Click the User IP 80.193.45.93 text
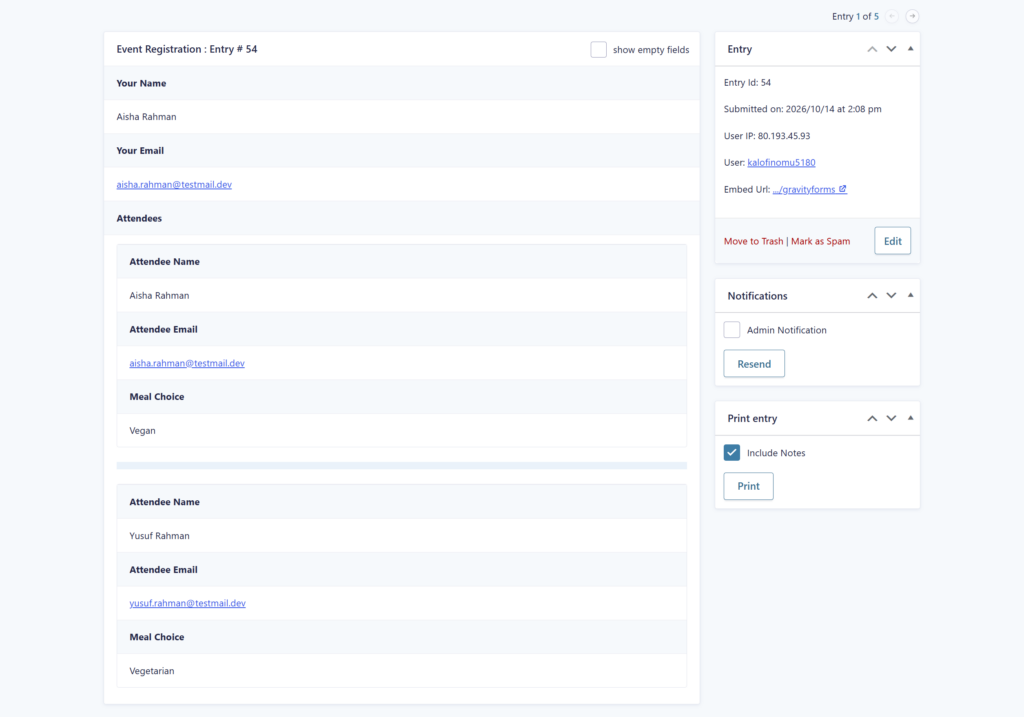The image size is (1024, 717). (767, 136)
